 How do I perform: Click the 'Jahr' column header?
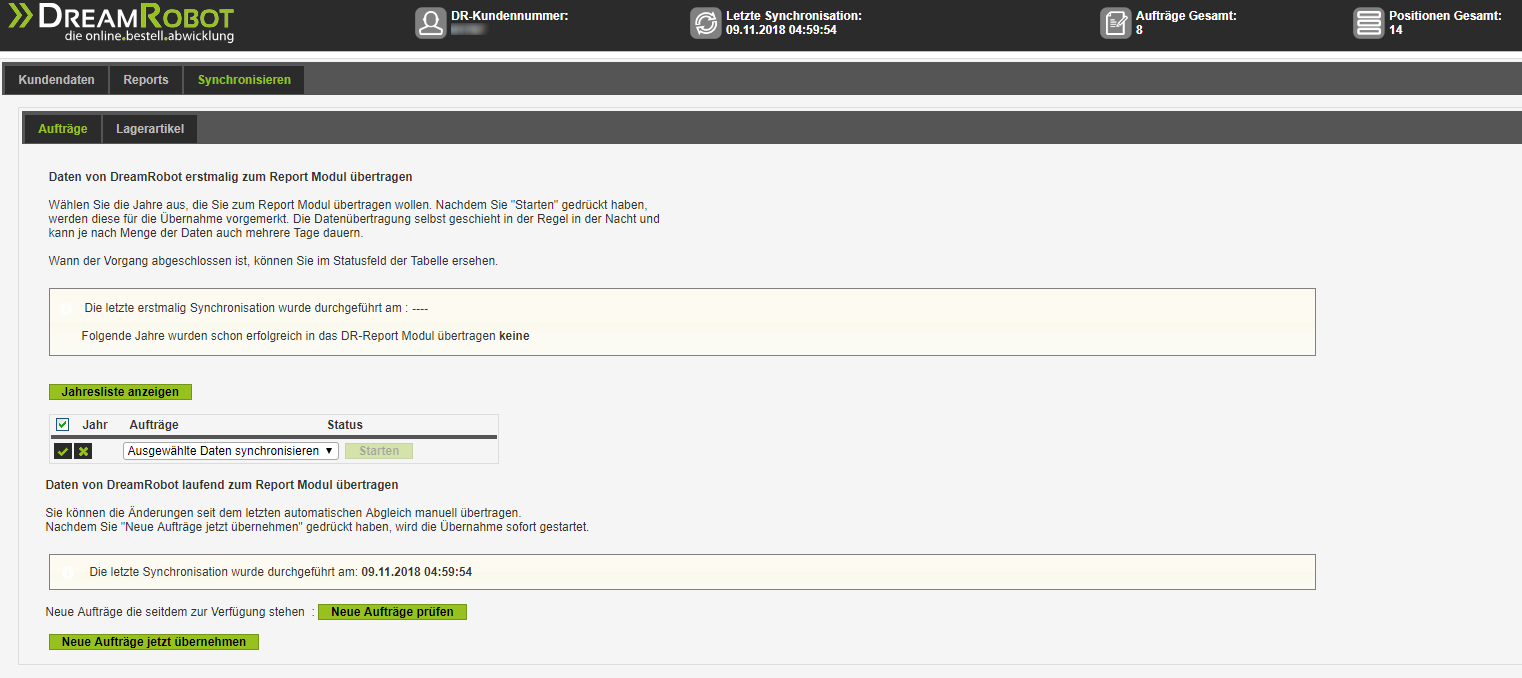[95, 425]
